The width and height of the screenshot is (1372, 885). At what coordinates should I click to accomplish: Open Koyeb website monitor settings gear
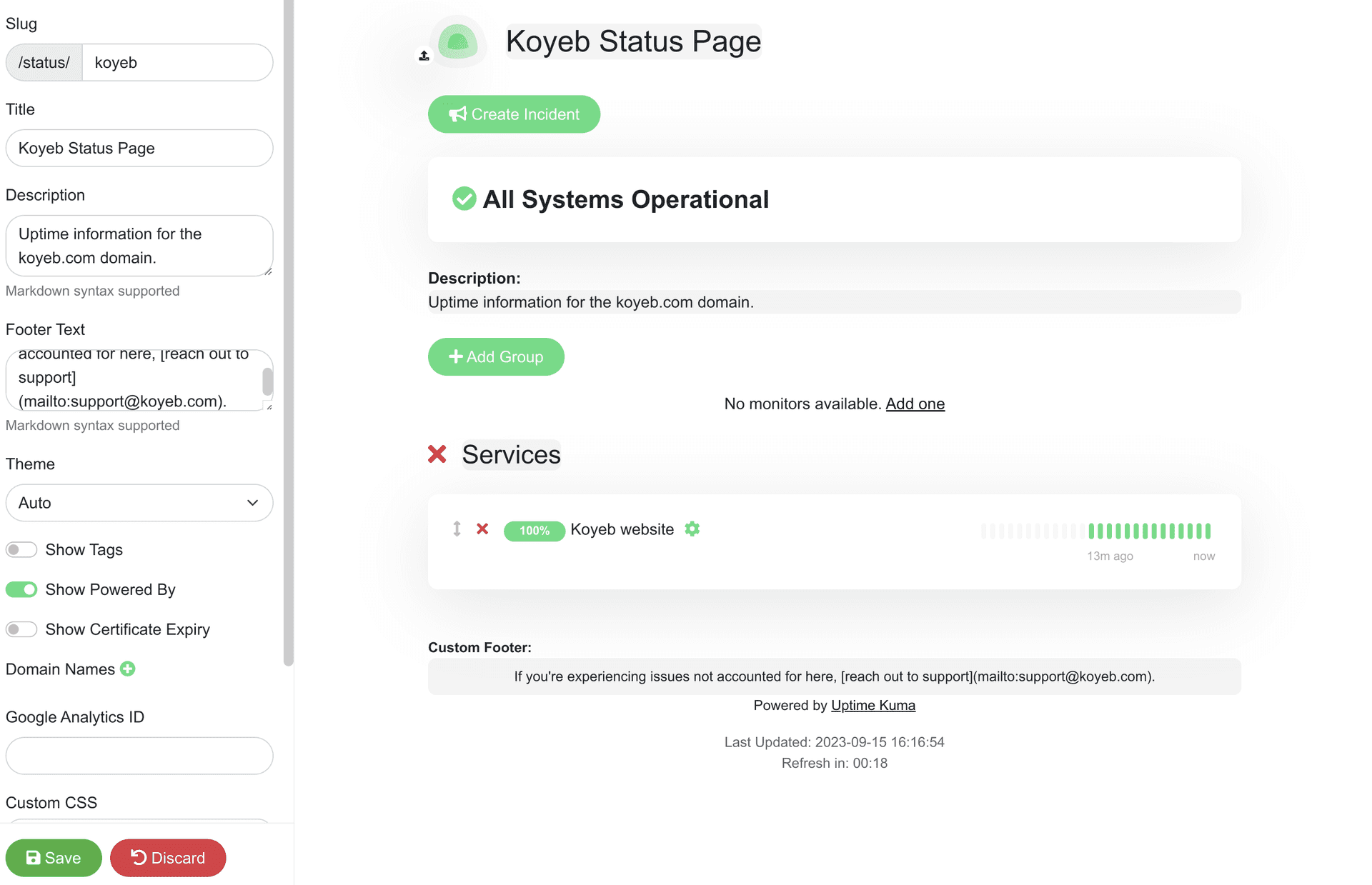coord(692,529)
